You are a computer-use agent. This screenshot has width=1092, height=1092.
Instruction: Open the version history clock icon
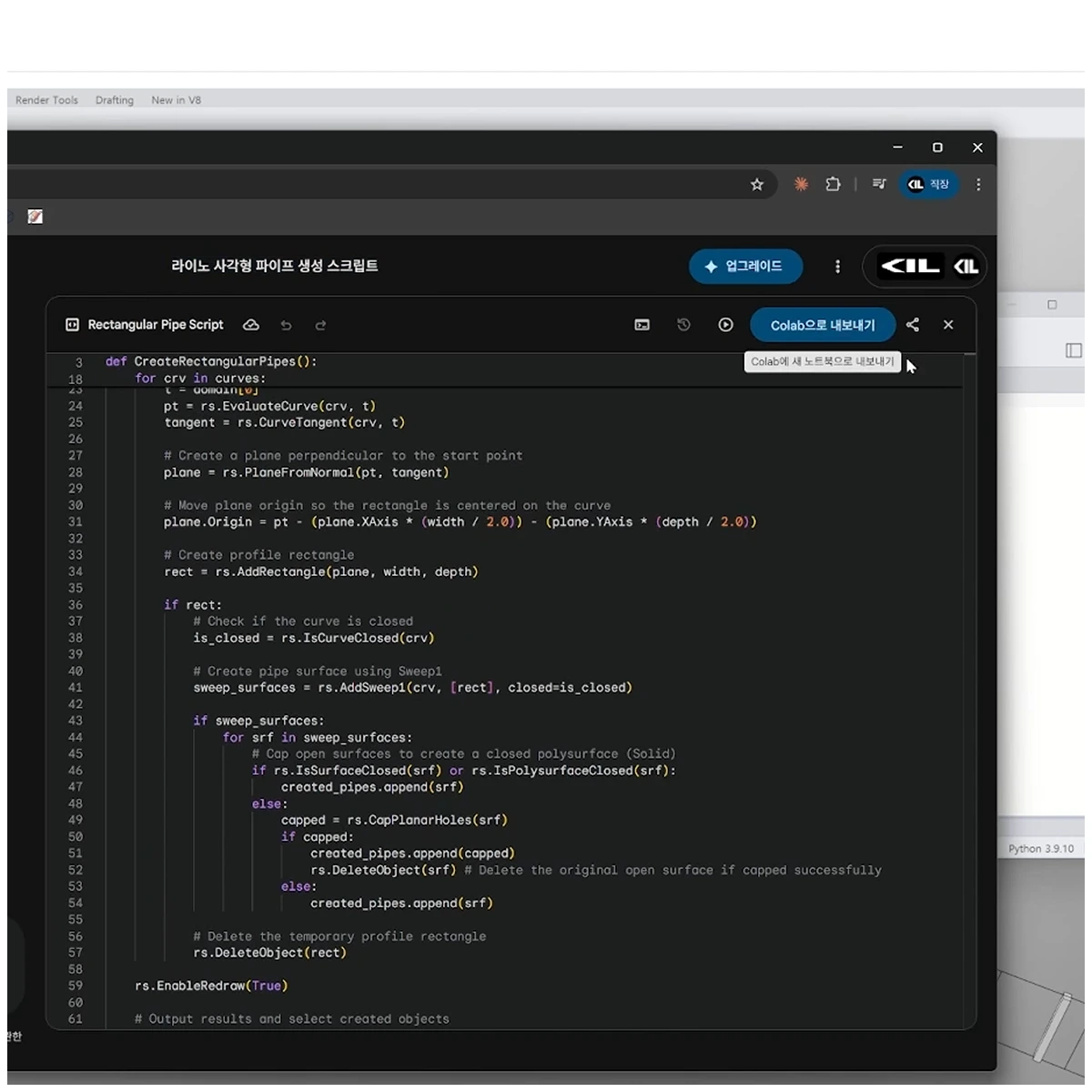click(684, 325)
